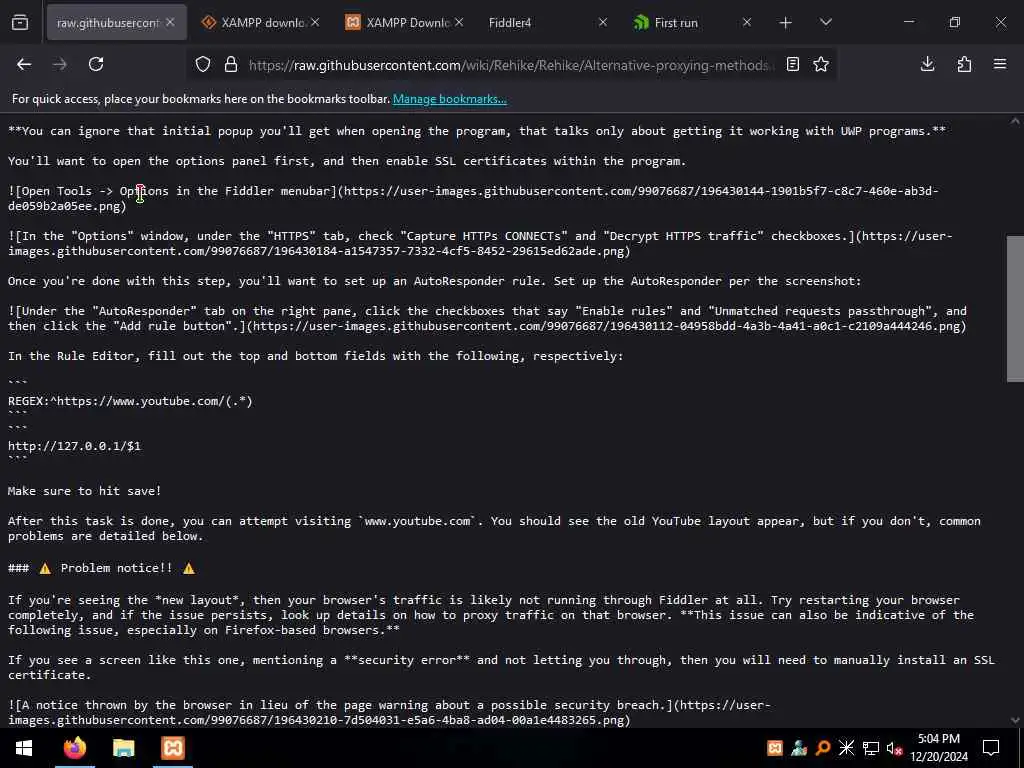Open the Downloads panel
The image size is (1024, 768).
(x=927, y=64)
